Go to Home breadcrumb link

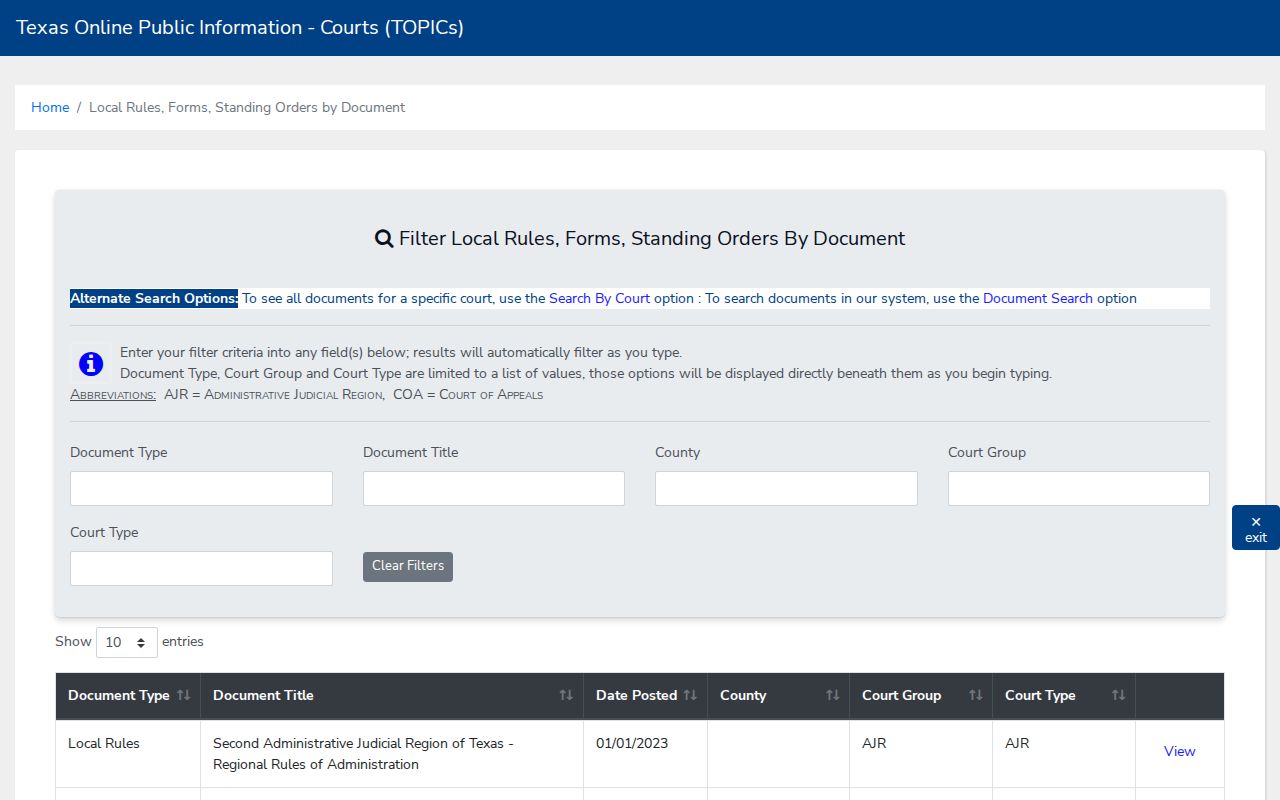(50, 107)
